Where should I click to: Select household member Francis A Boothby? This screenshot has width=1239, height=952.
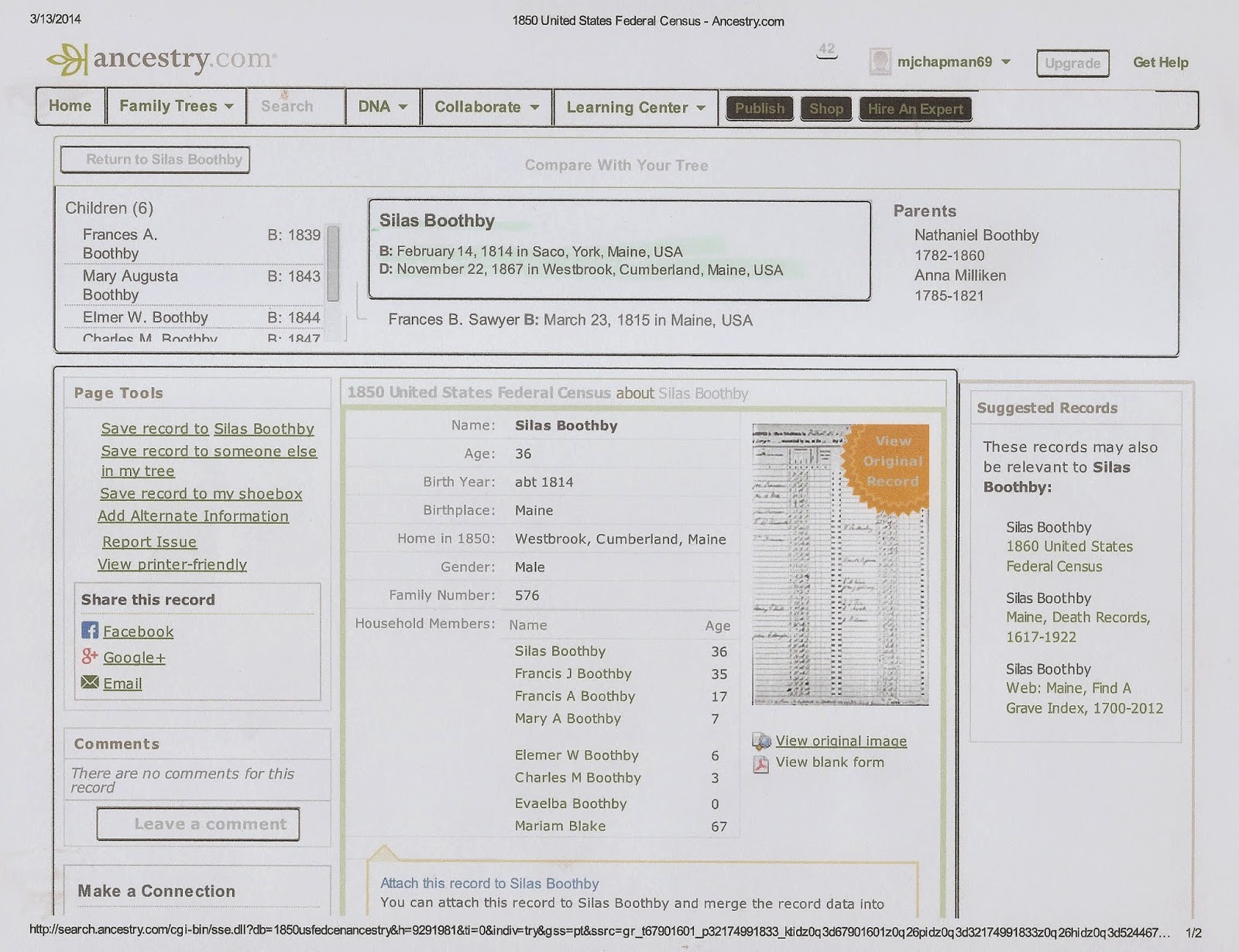pyautogui.click(x=575, y=697)
